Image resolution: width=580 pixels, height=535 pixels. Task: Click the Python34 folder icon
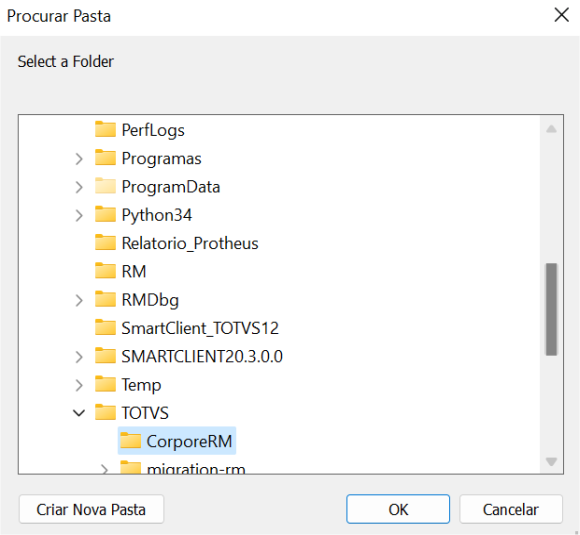(x=105, y=215)
